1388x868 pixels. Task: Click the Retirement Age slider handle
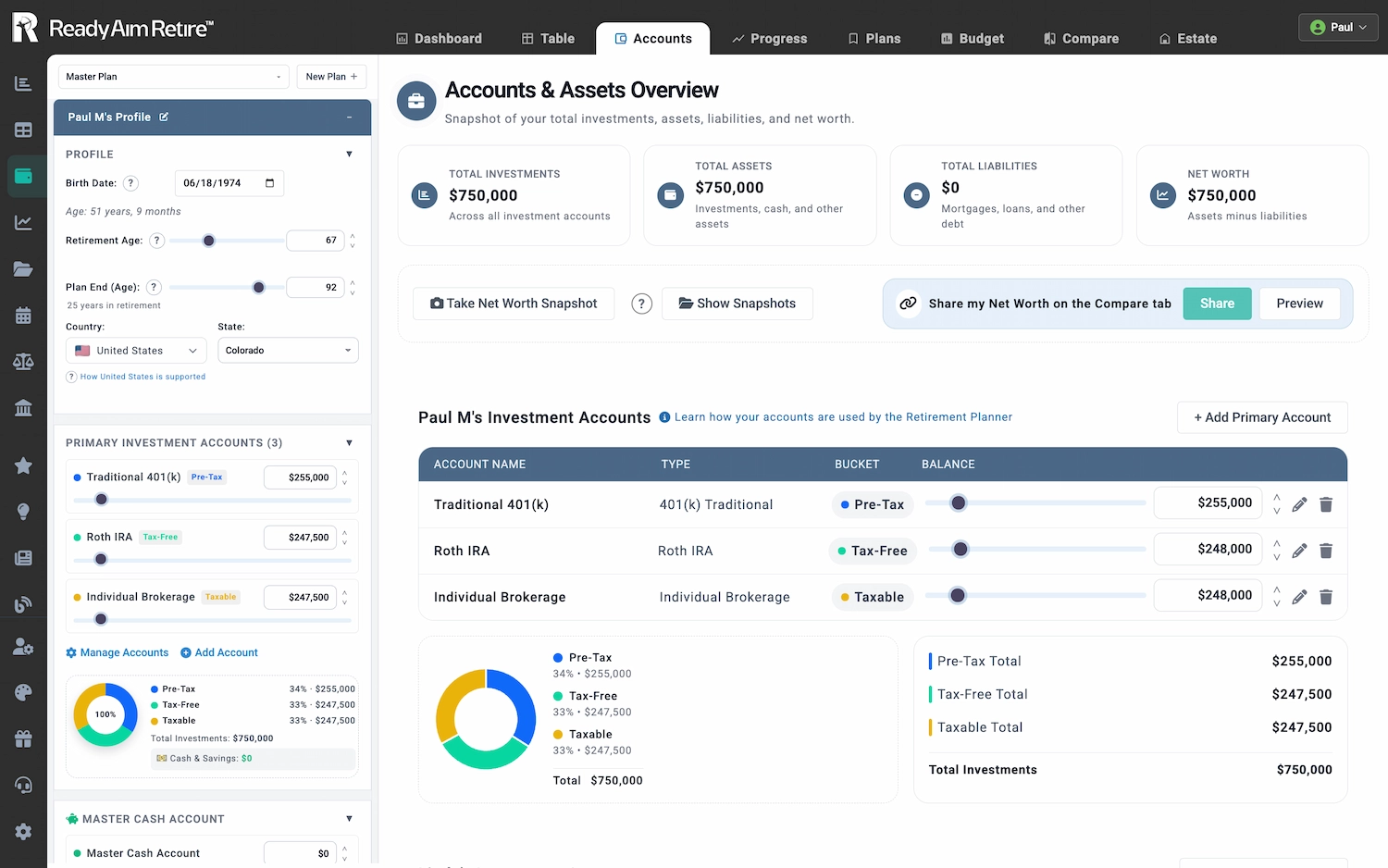[209, 241]
